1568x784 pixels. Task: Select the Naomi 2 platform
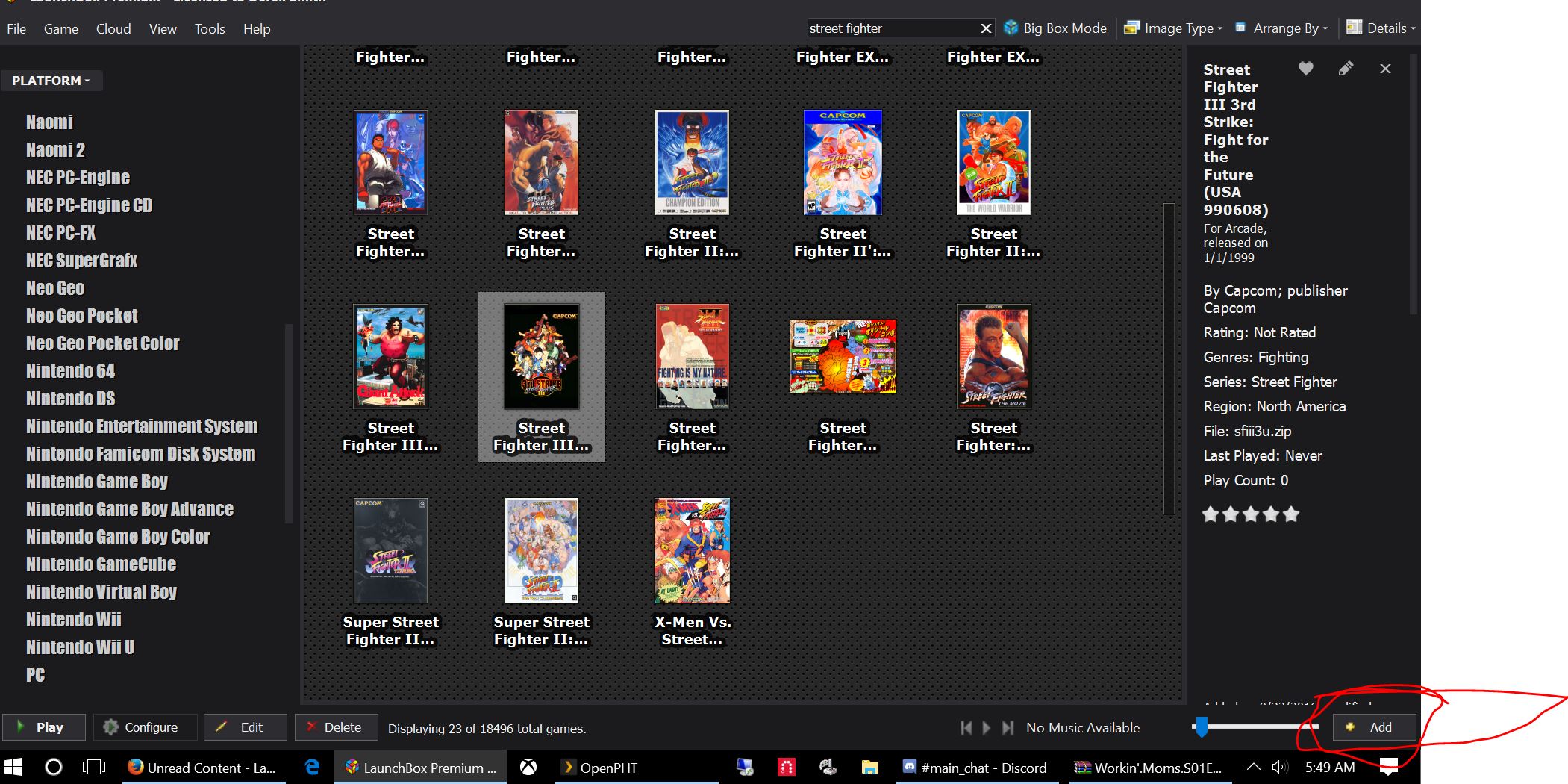[x=55, y=150]
